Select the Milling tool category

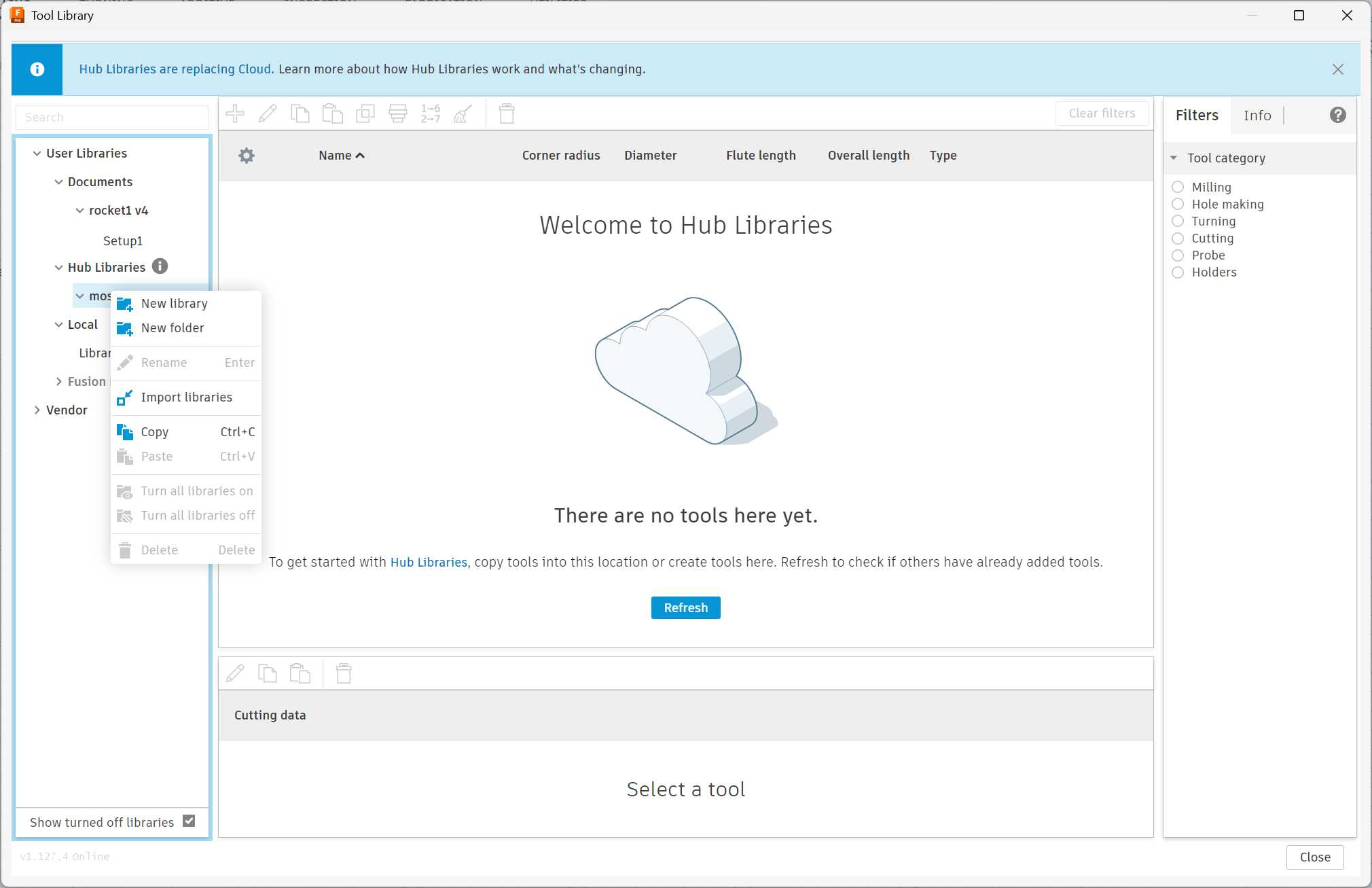1178,187
